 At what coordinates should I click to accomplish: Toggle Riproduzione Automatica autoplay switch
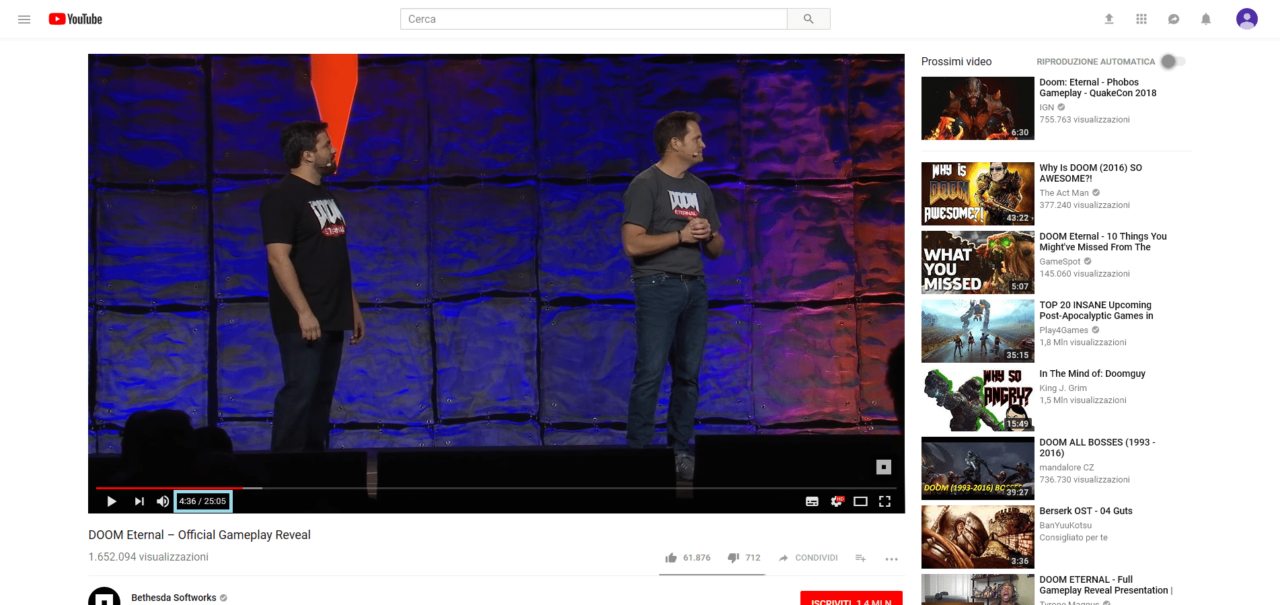coord(1171,62)
